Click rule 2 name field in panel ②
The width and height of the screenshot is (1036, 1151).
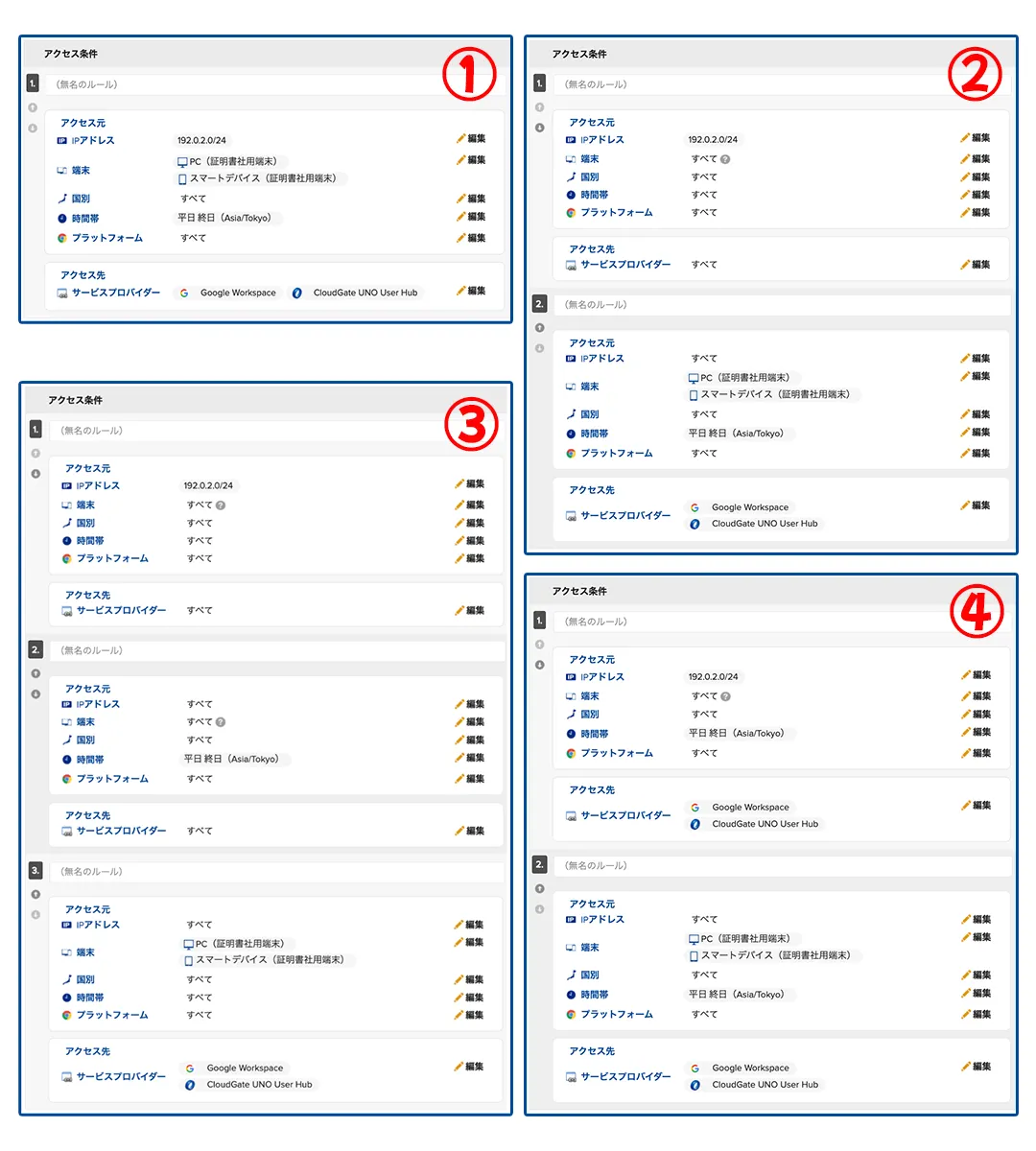pos(781,305)
